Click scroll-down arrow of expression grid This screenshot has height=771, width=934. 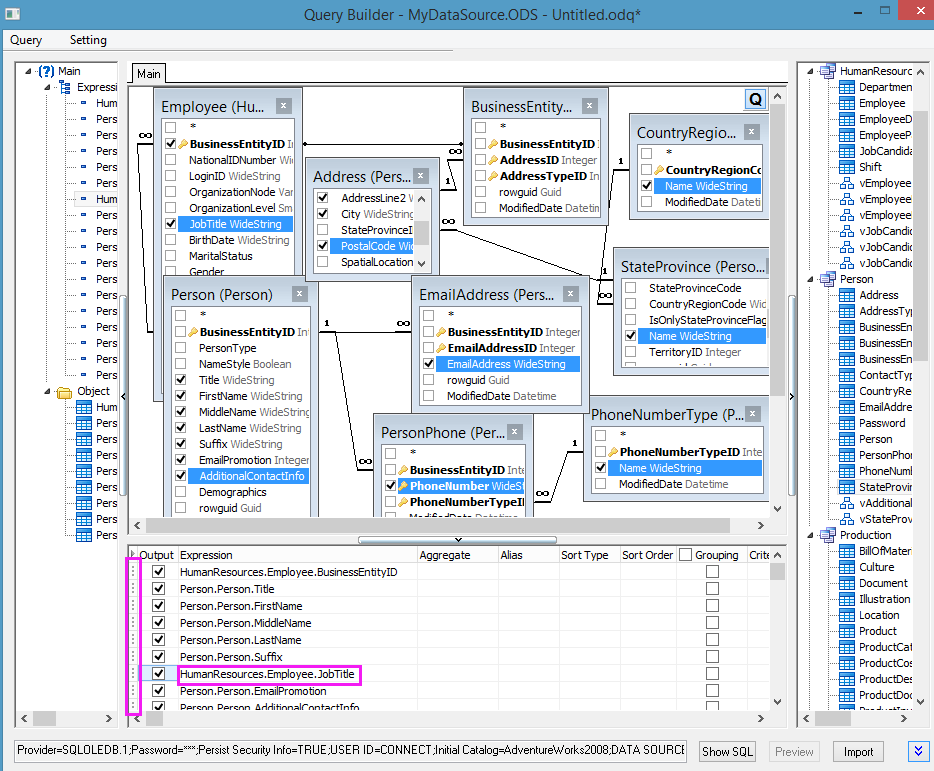777,701
